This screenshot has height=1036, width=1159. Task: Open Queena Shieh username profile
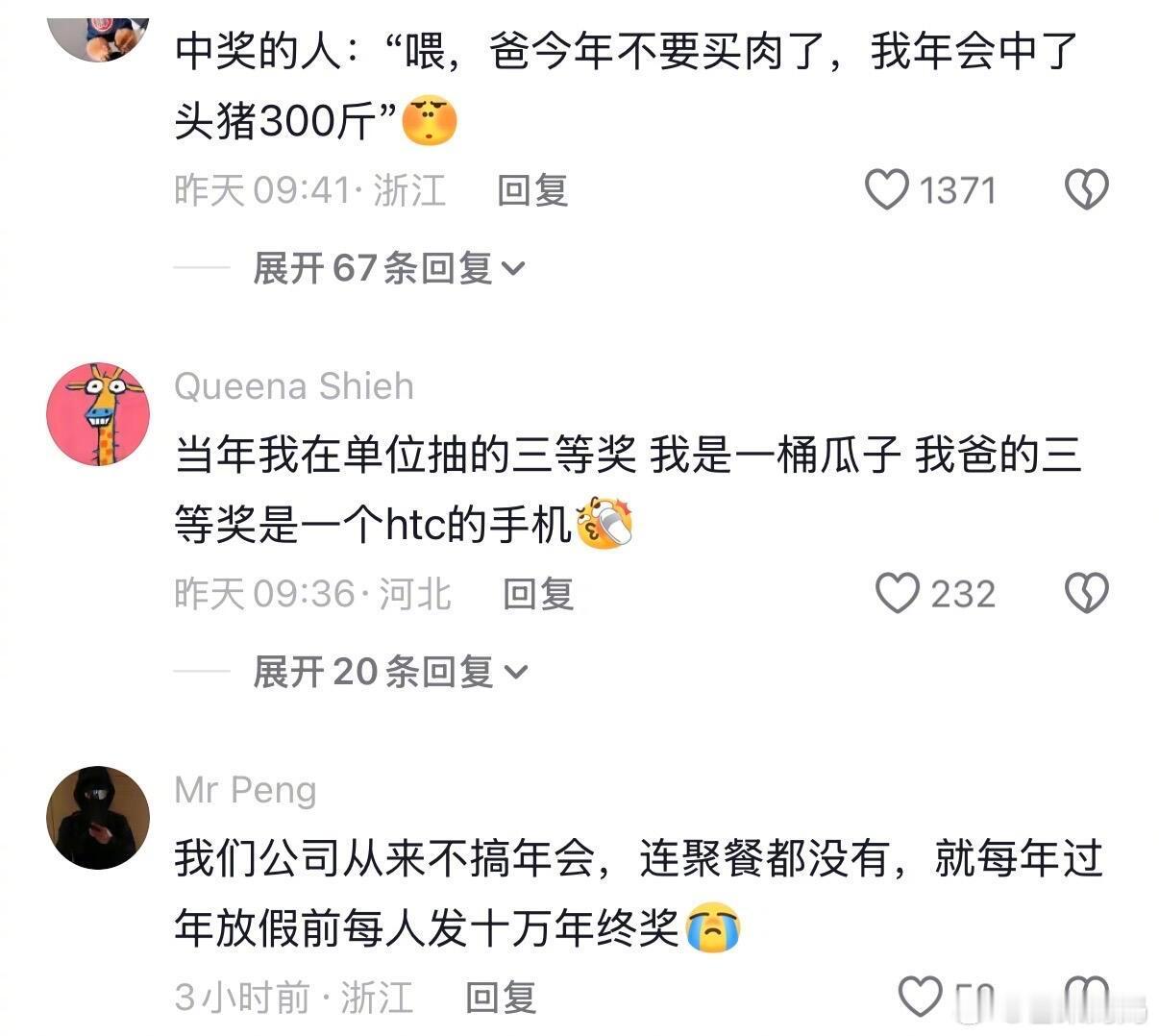point(294,386)
